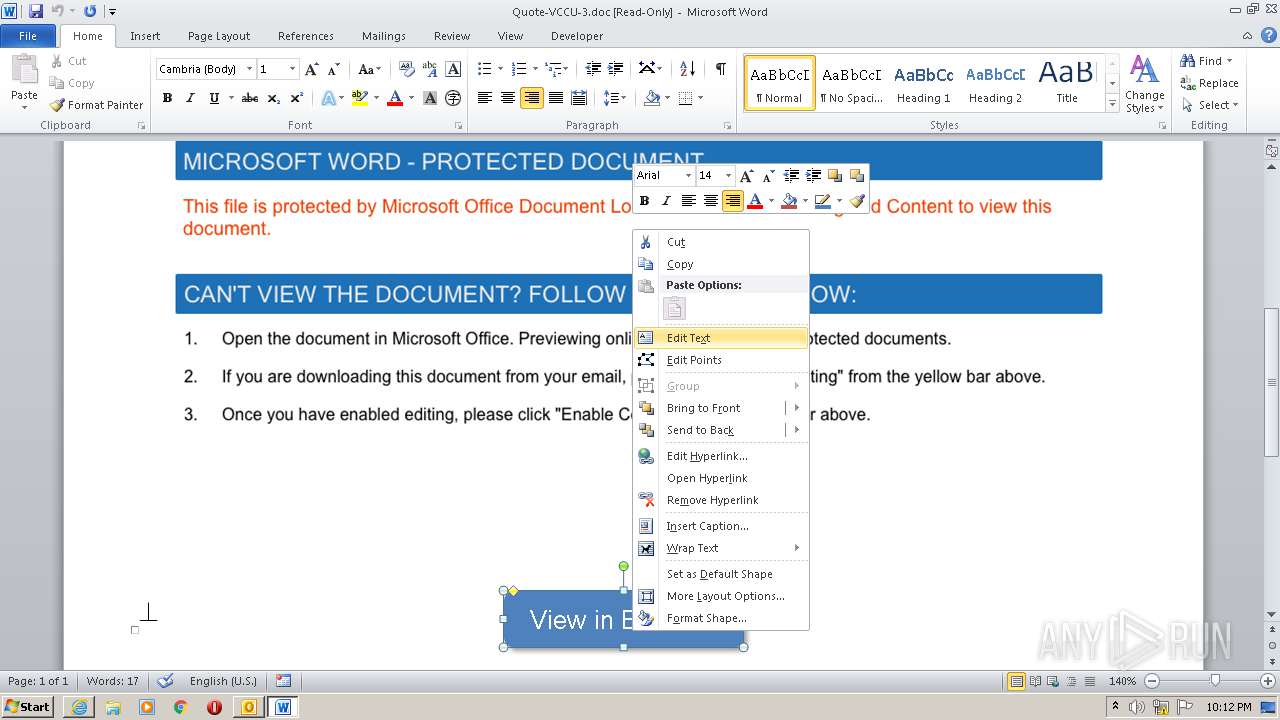Click Decrease Indent in Paragraph group
The width and height of the screenshot is (1280, 720).
point(593,69)
